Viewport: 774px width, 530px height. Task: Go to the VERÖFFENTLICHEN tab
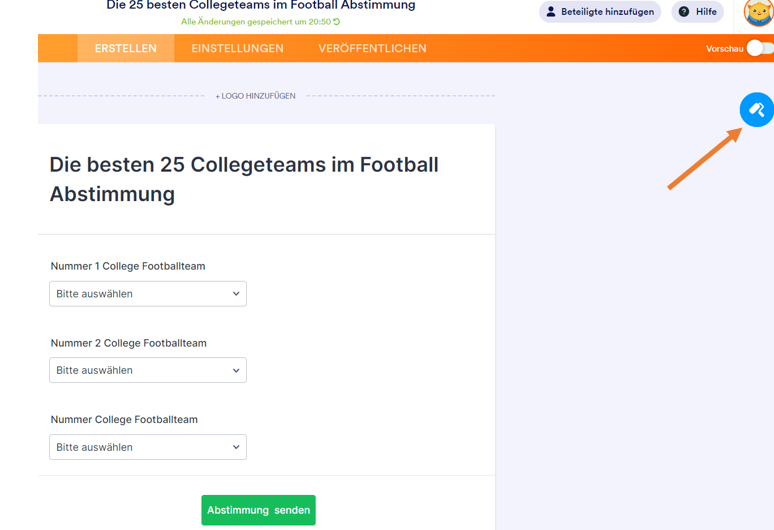click(x=372, y=48)
